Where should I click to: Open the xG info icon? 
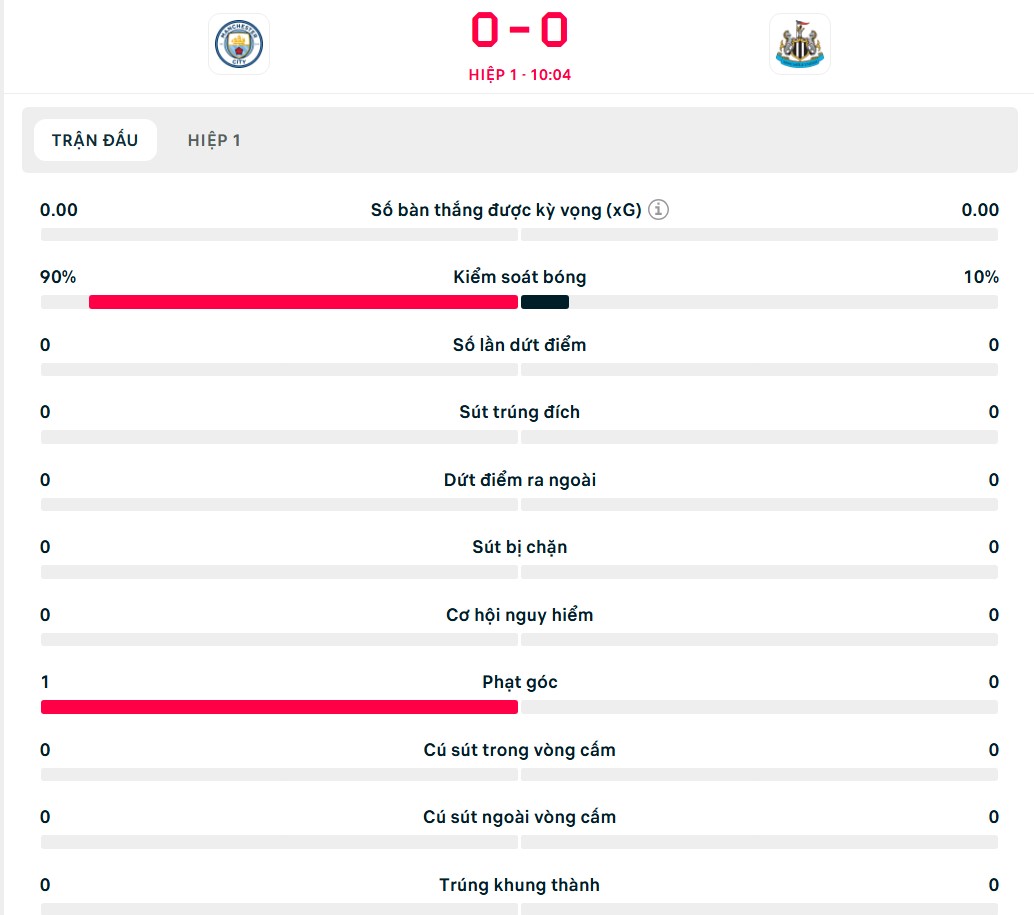tap(658, 210)
